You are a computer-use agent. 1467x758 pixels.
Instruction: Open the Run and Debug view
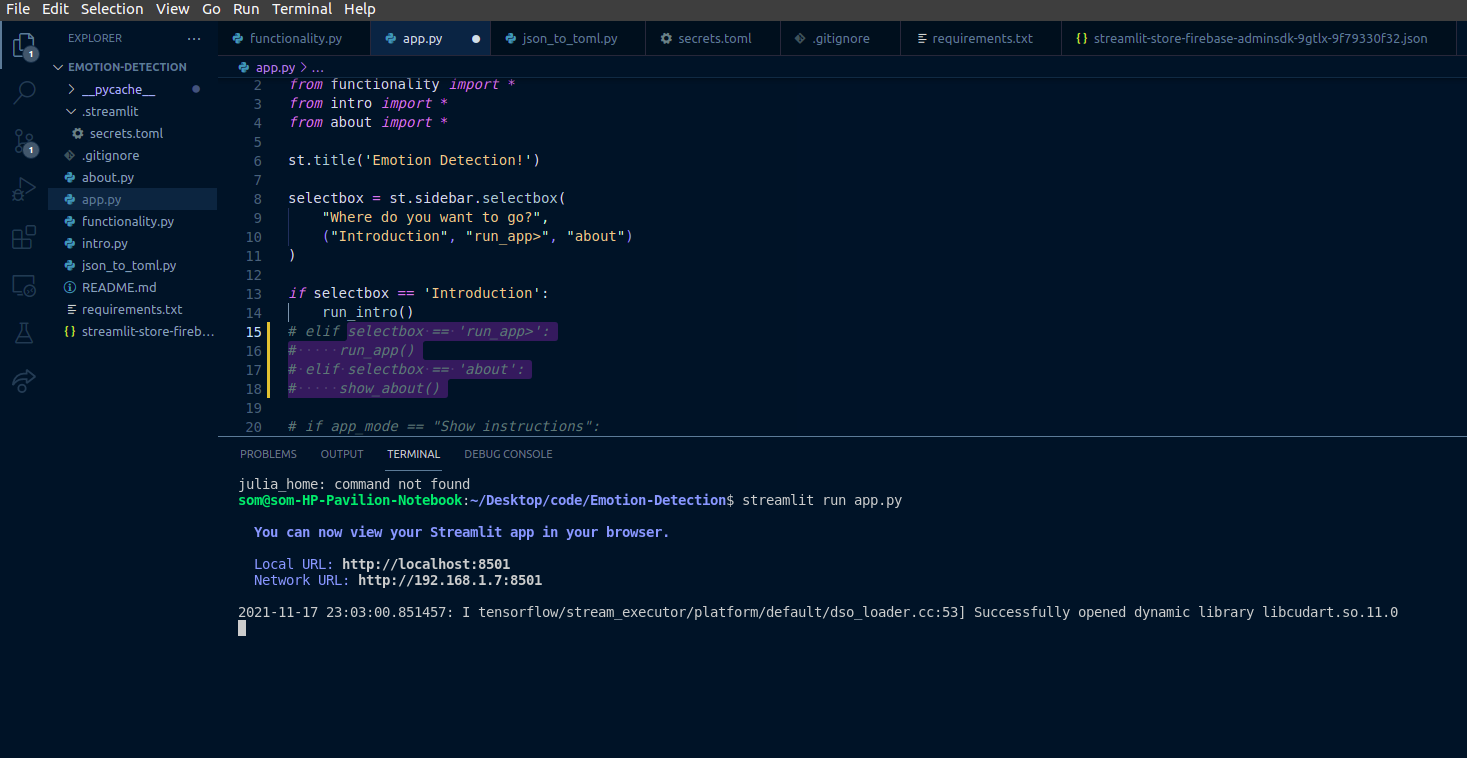click(x=24, y=189)
